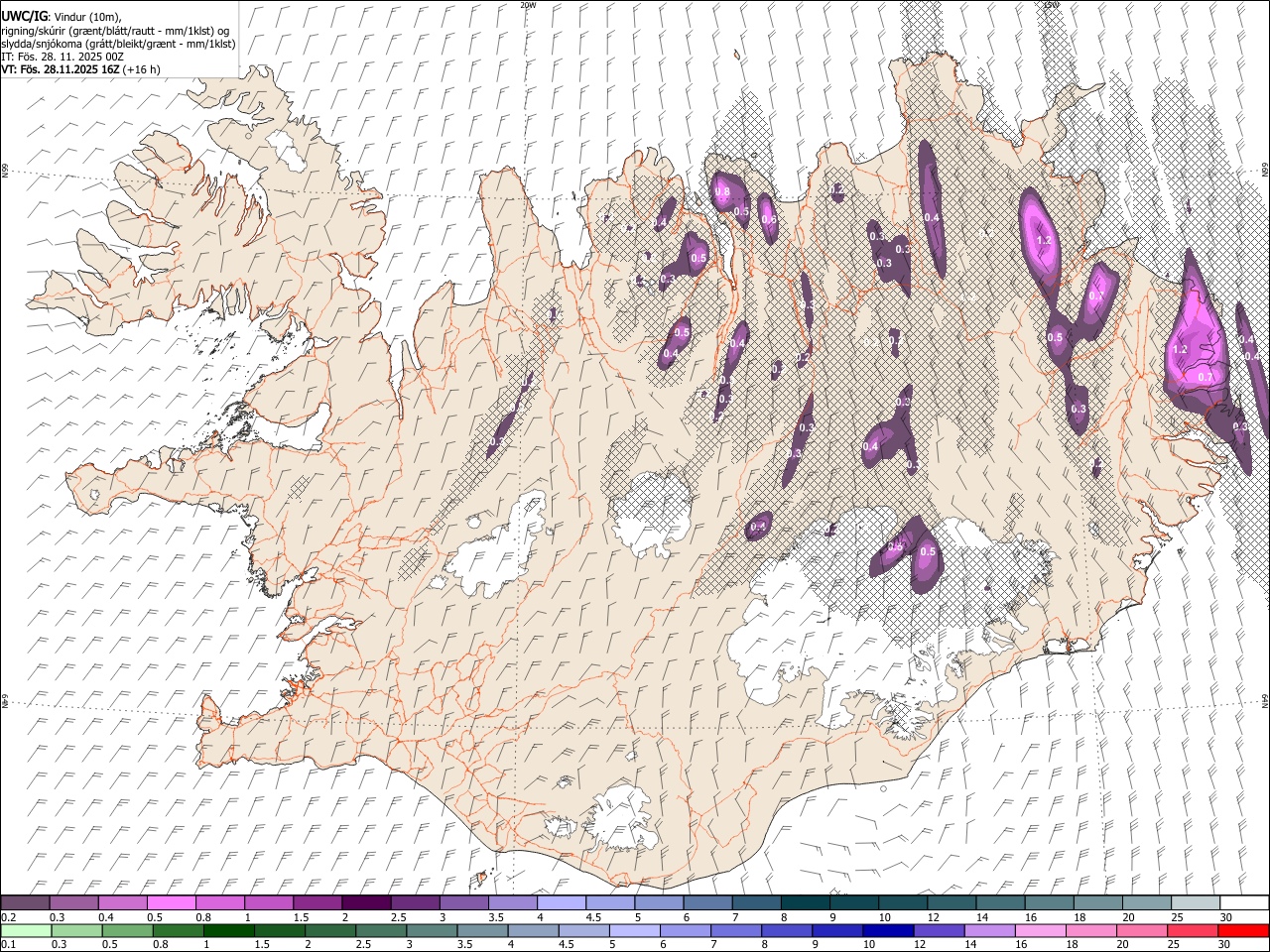
Task: Choose the light lavender snow swatch at 4
Action: point(561,902)
